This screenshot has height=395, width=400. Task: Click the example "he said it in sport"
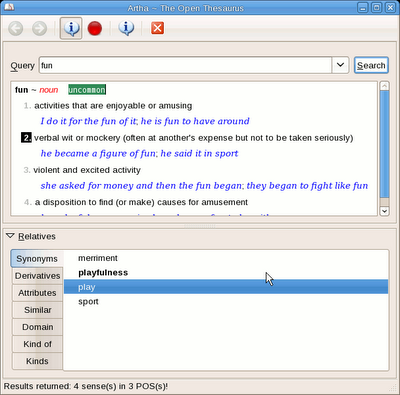pos(199,153)
